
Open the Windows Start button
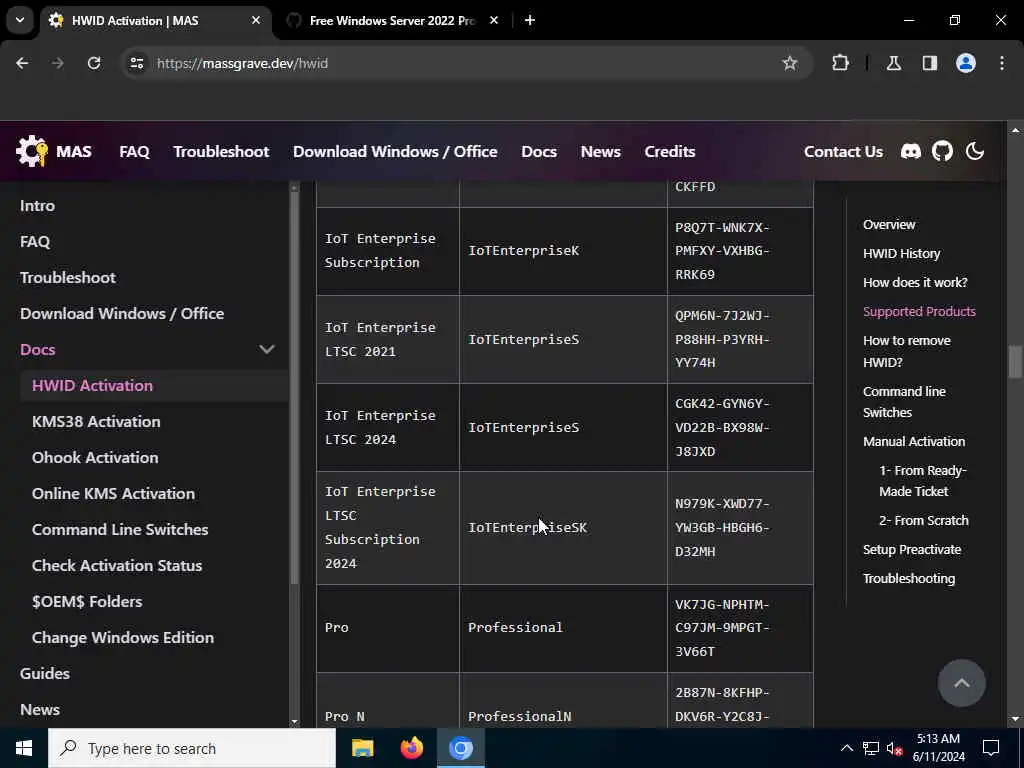coord(24,748)
